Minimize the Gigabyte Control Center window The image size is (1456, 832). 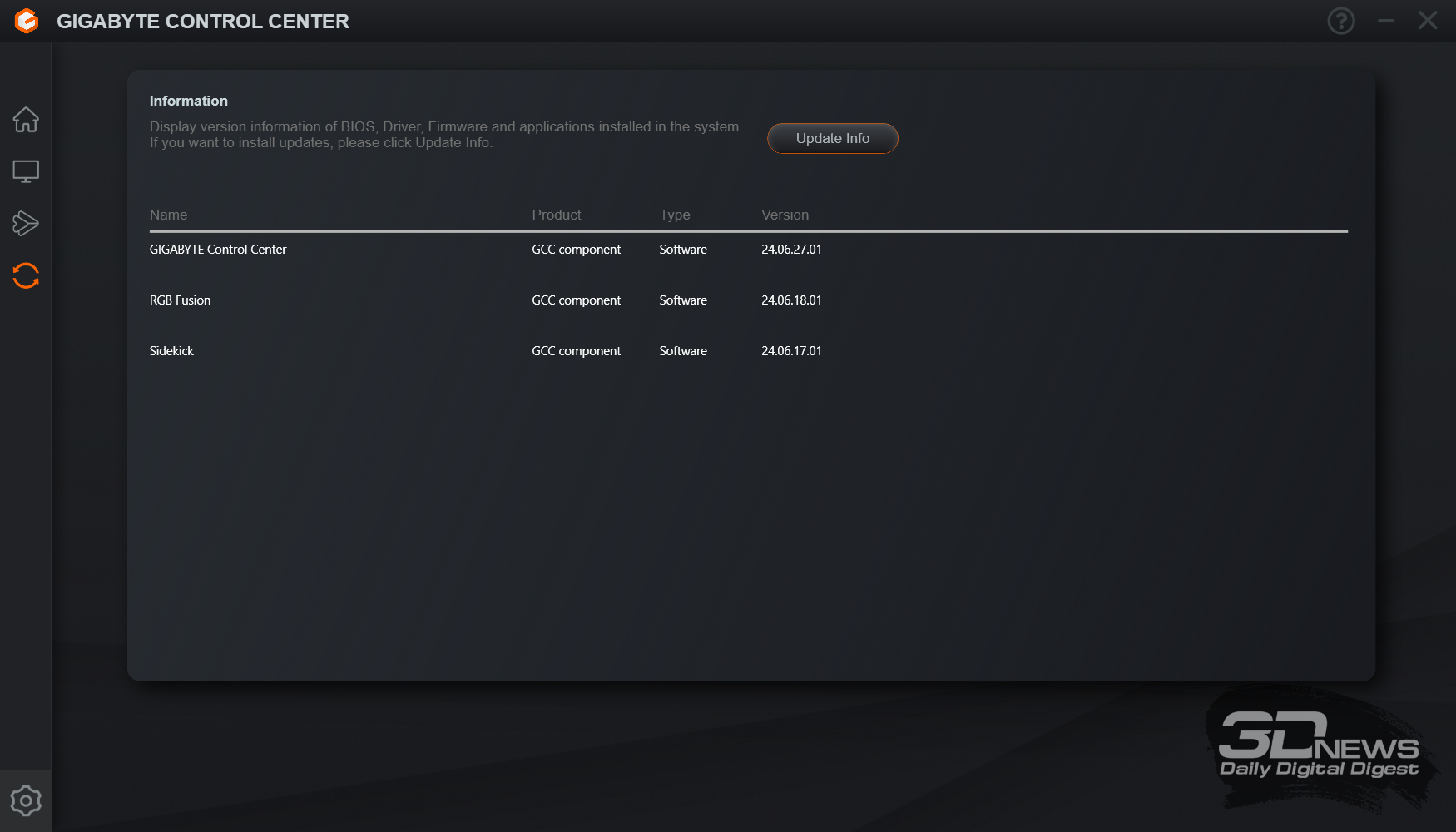coord(1386,21)
